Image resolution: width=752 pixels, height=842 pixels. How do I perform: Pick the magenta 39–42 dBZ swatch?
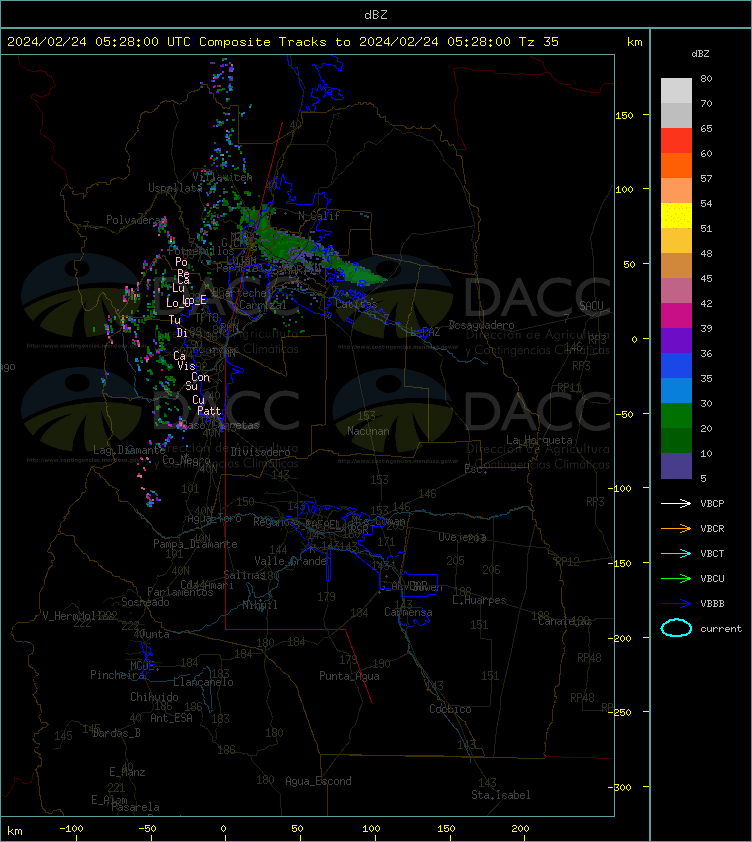[676, 315]
